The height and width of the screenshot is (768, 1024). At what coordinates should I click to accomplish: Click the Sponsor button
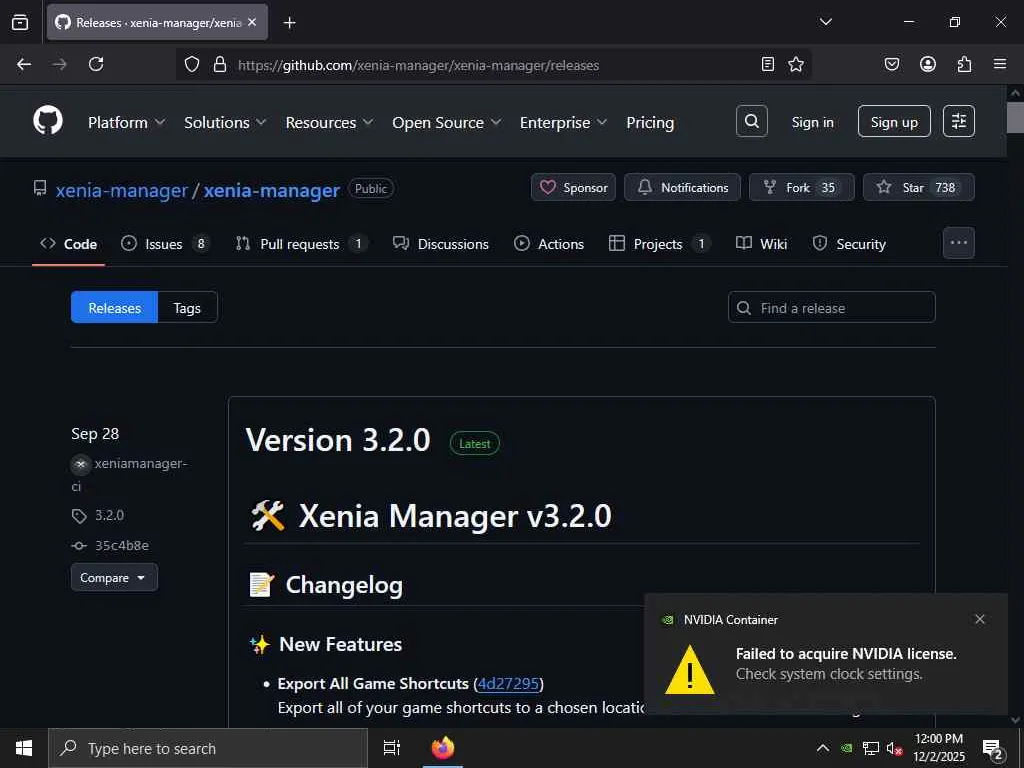tap(573, 187)
